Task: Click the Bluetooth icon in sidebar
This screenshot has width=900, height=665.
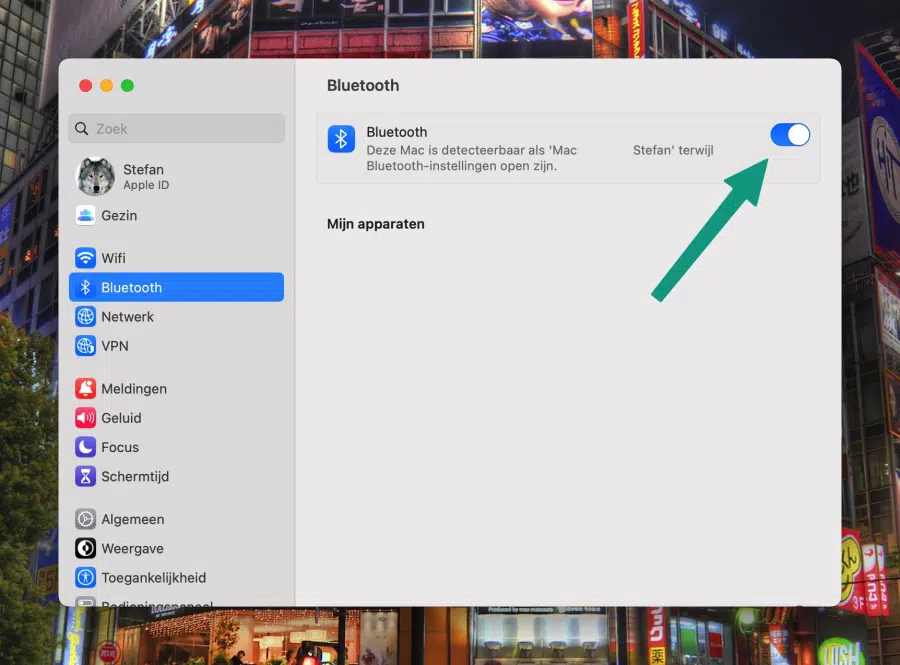Action: click(86, 287)
